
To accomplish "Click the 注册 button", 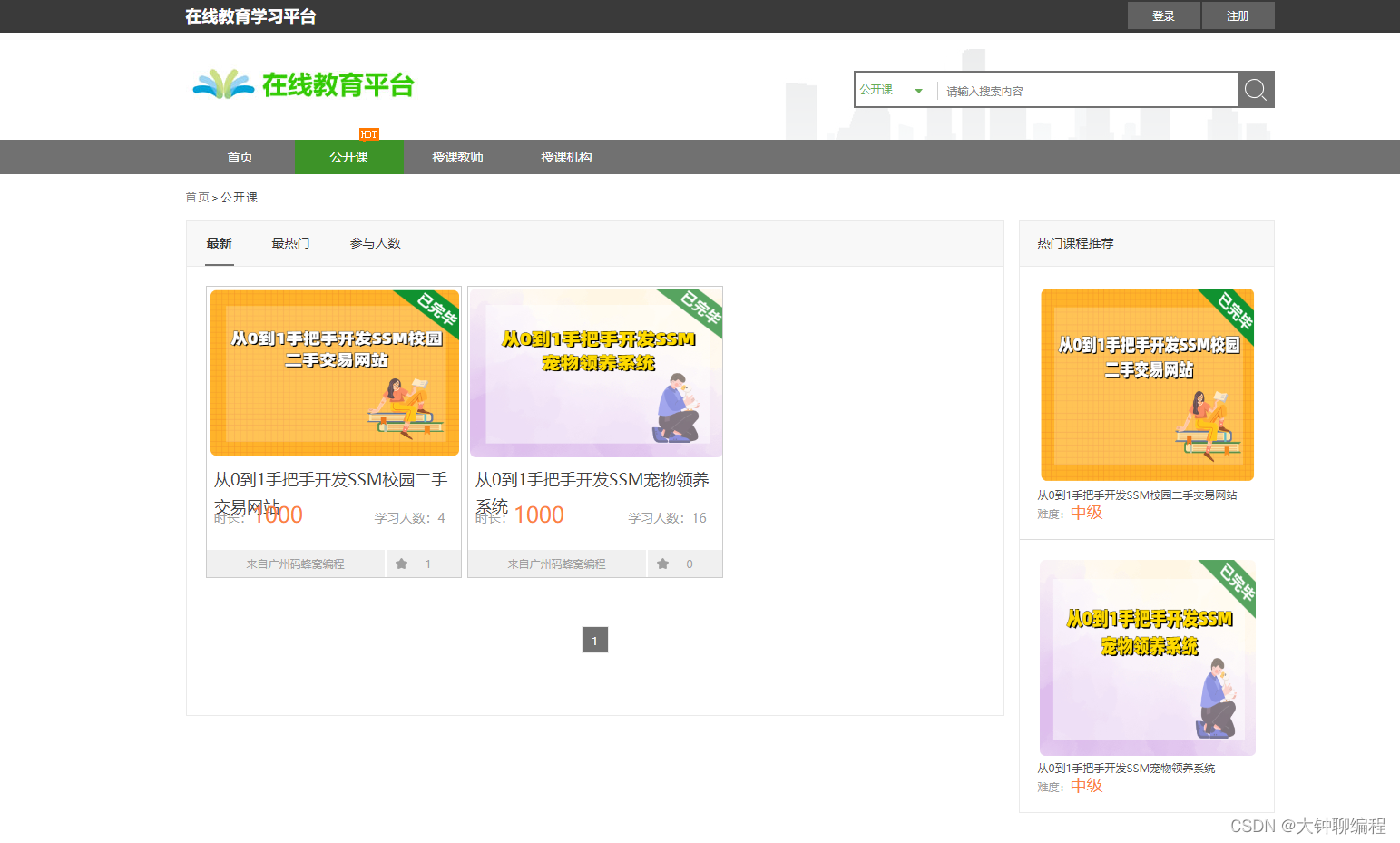I will click(1238, 15).
